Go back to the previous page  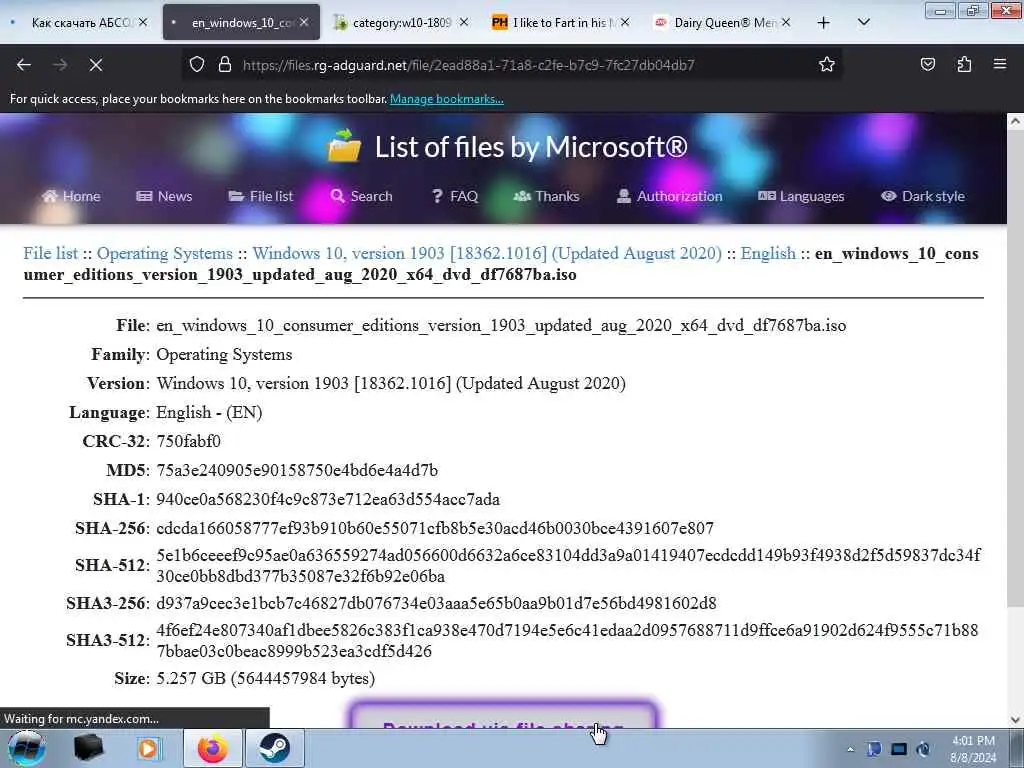(24, 65)
